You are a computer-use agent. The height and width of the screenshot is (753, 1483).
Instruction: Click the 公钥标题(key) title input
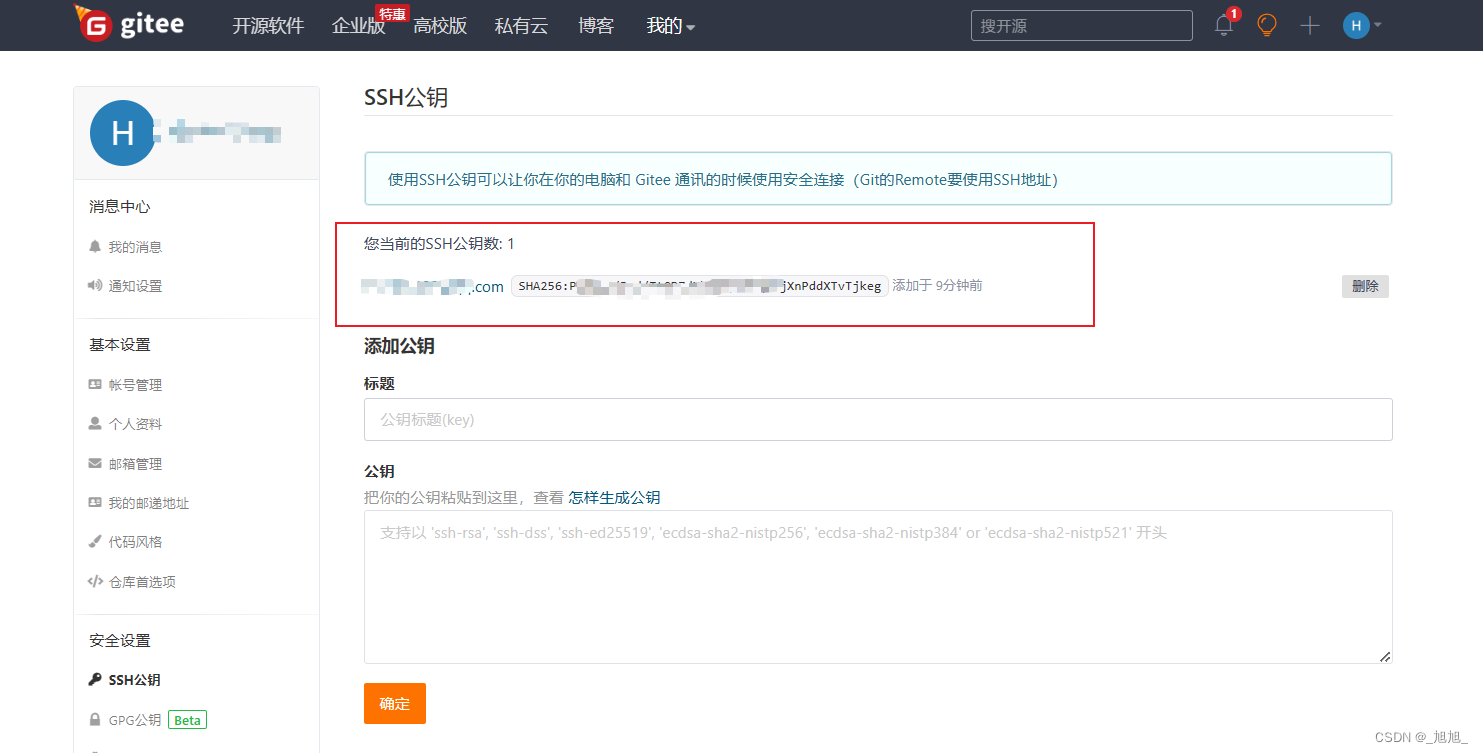pos(878,420)
